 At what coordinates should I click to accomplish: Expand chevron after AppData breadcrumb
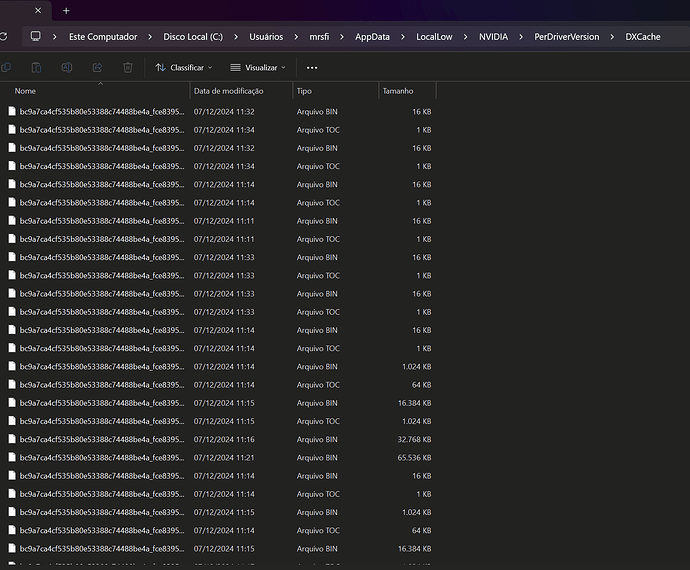point(403,37)
